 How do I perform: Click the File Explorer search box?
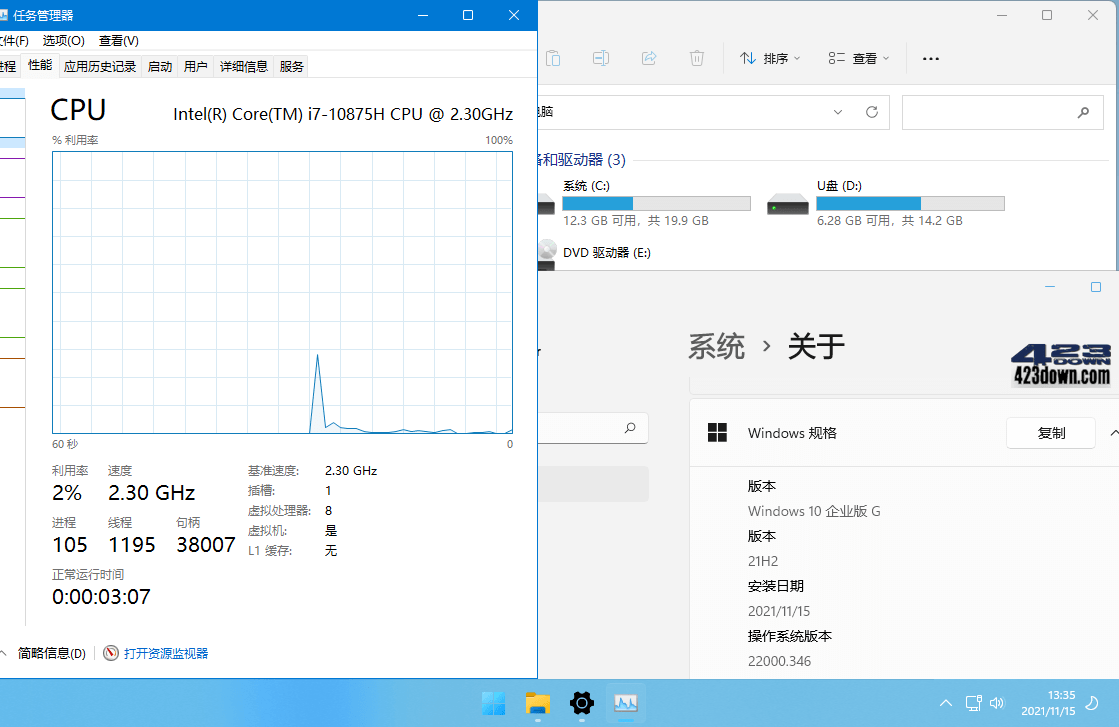pyautogui.click(x=1000, y=112)
